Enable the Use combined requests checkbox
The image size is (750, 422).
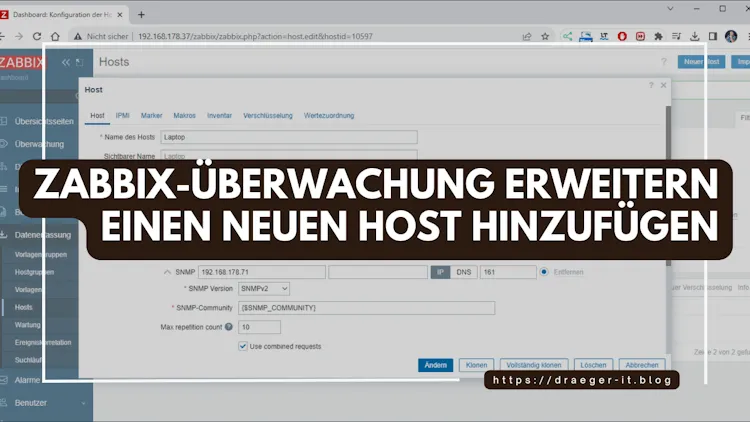click(x=243, y=346)
